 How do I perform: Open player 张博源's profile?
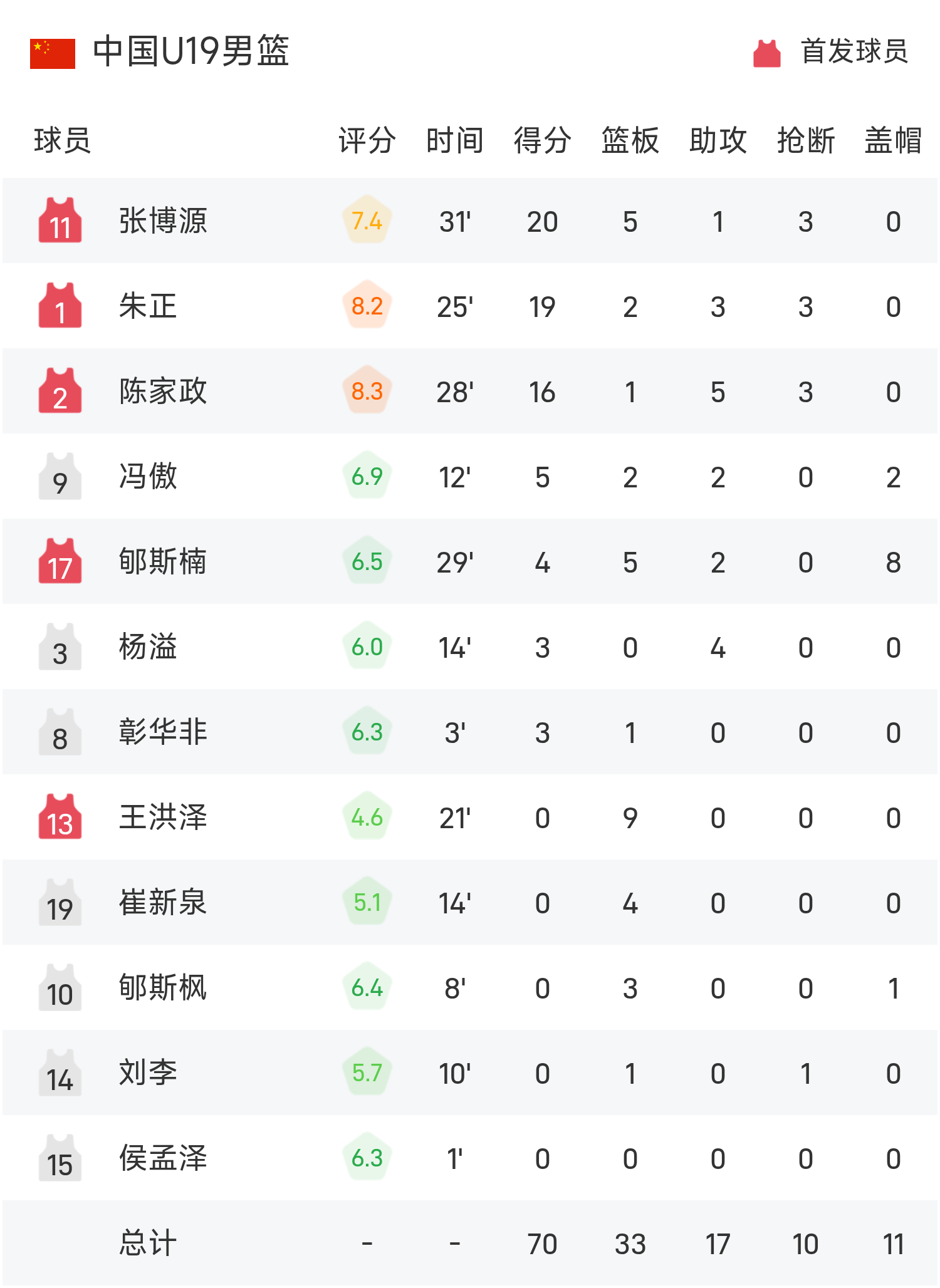point(163,221)
